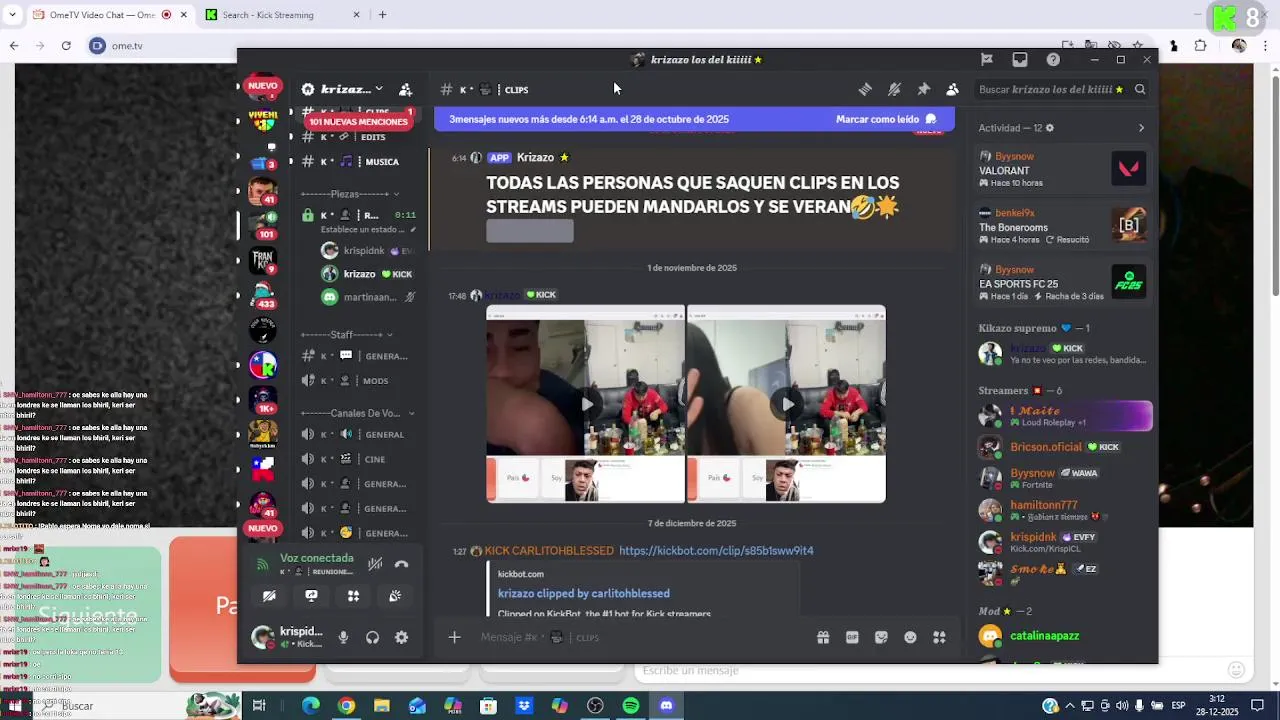
Task: Mute microphone in user panel
Action: 343,638
